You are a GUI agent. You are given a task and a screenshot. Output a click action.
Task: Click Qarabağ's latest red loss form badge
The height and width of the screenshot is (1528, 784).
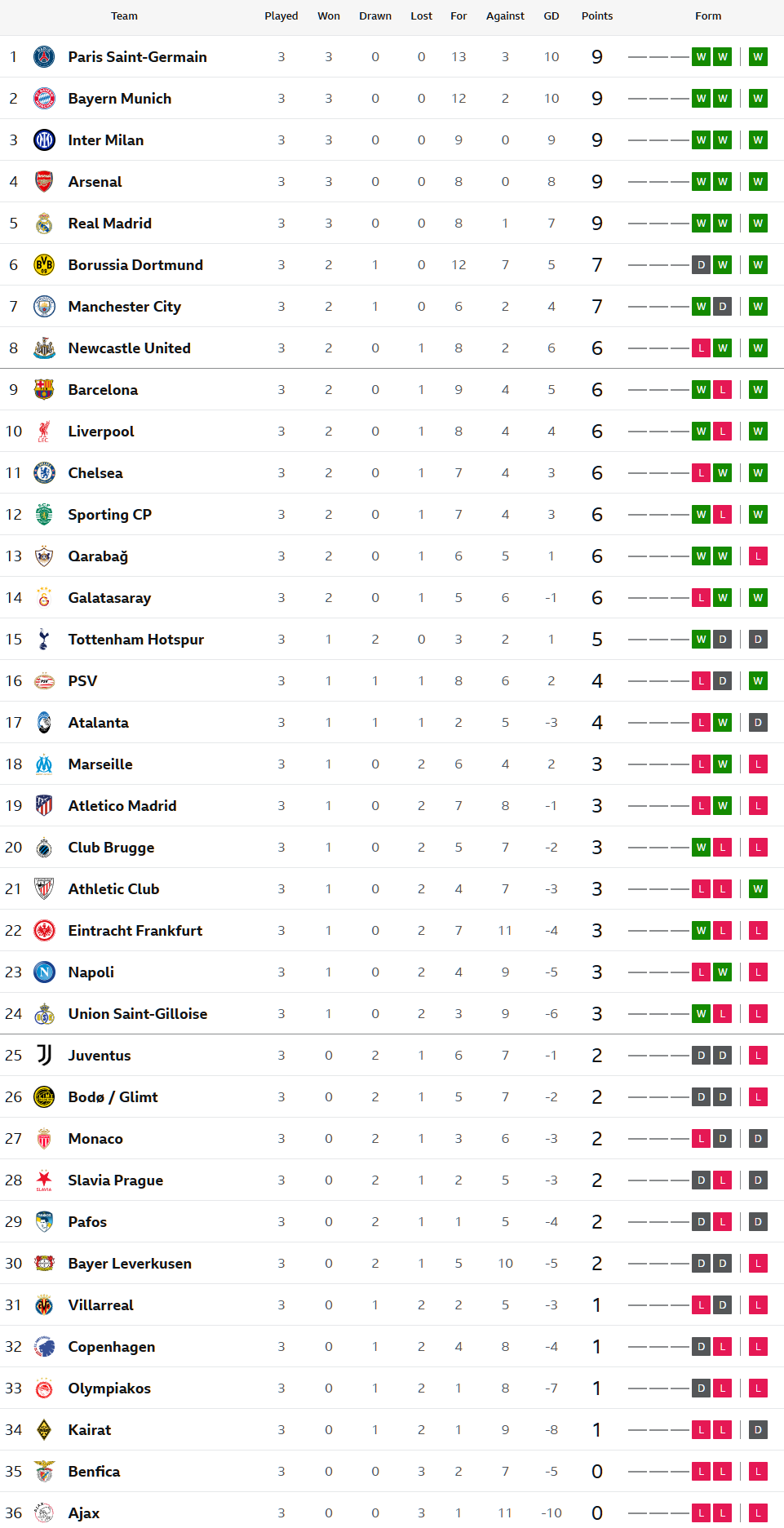758,556
